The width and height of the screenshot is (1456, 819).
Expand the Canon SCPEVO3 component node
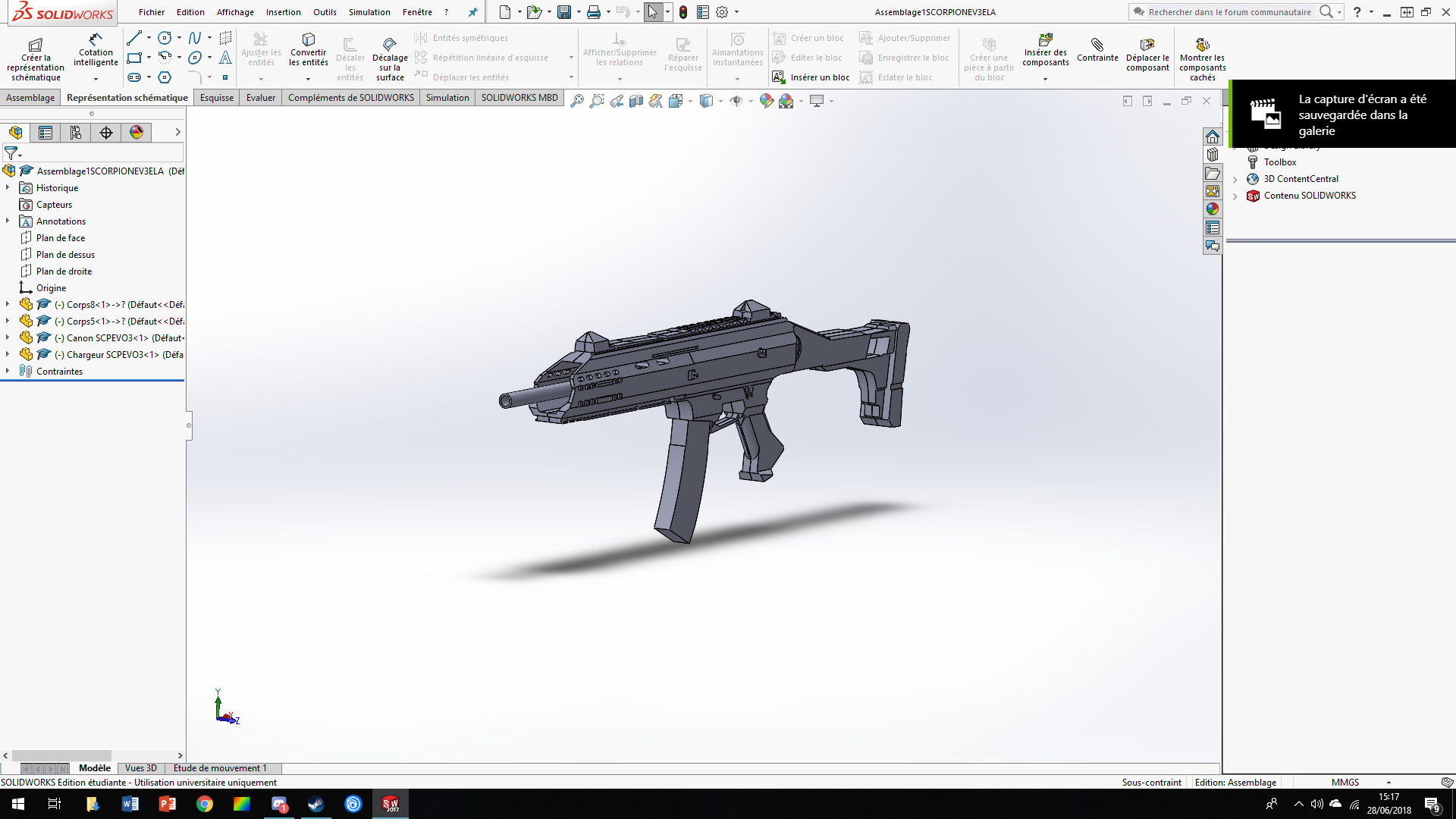(x=8, y=337)
